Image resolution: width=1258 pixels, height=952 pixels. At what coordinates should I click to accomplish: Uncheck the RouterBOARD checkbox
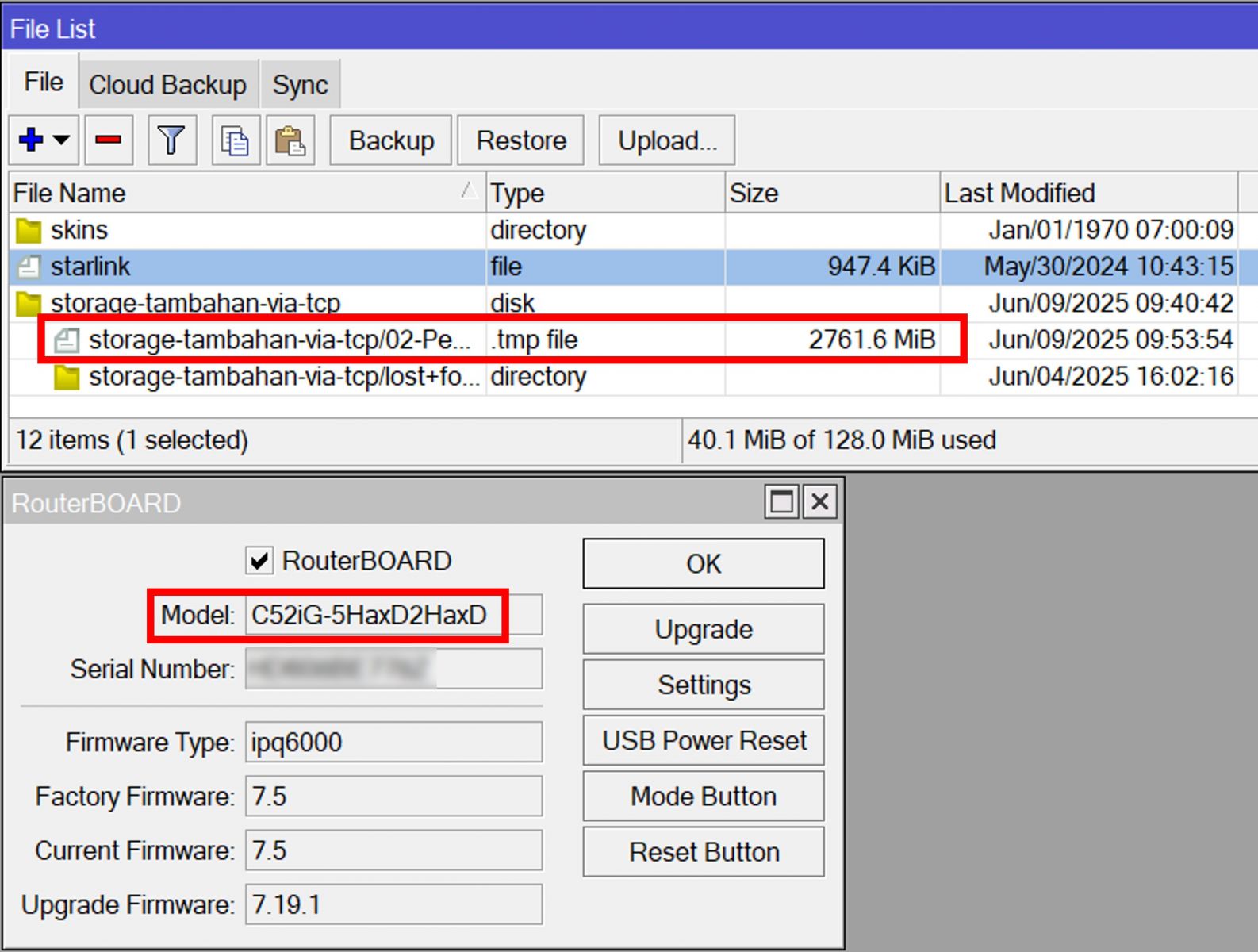[259, 561]
